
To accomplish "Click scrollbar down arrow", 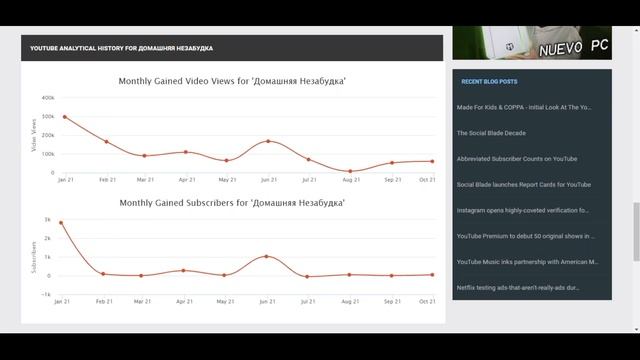I will (x=636, y=329).
